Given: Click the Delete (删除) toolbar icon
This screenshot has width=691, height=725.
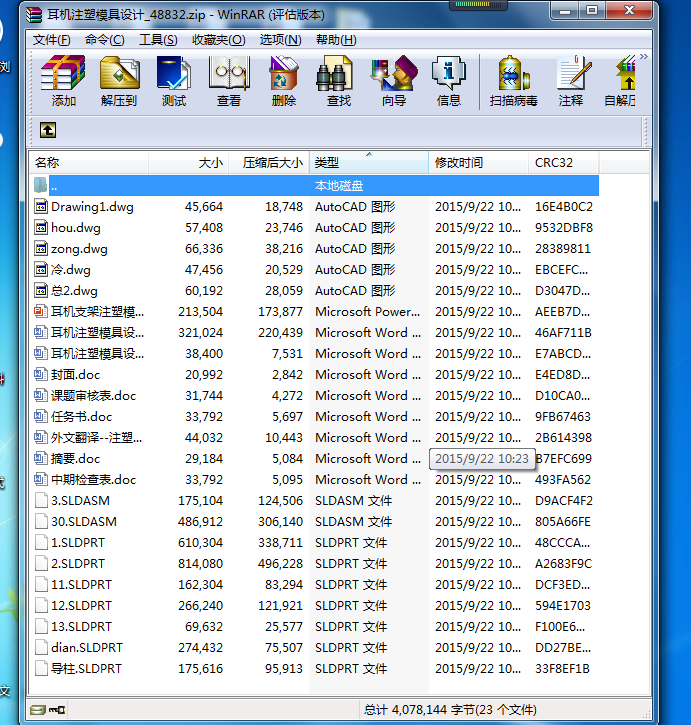Looking at the screenshot, I should (284, 73).
